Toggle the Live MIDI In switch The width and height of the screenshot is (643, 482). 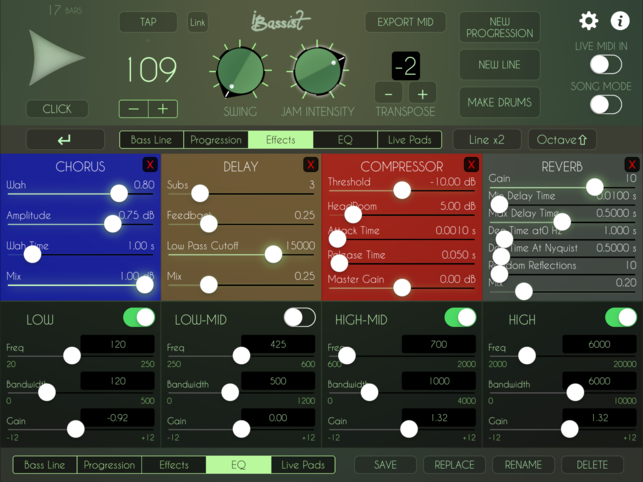tap(606, 65)
